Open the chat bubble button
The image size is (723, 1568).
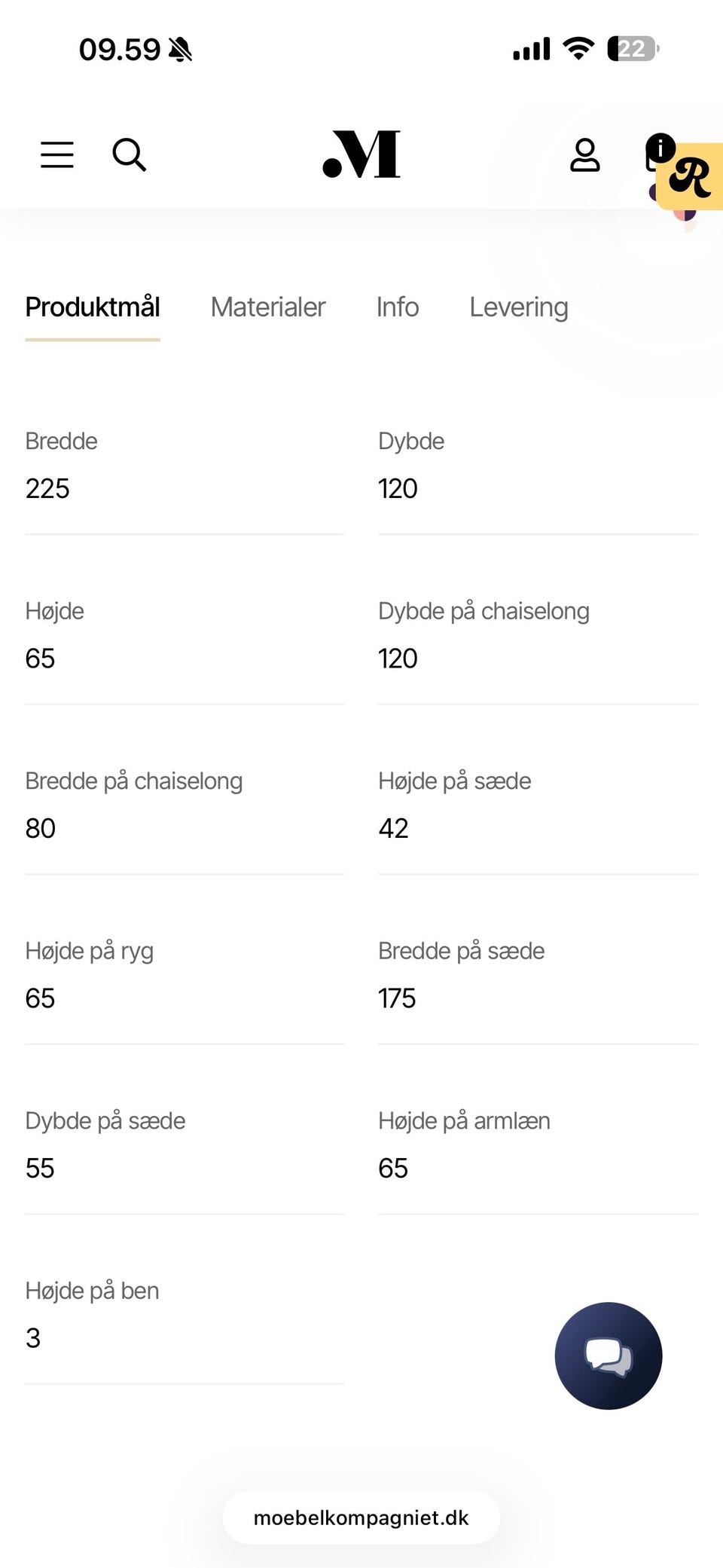(x=608, y=1356)
